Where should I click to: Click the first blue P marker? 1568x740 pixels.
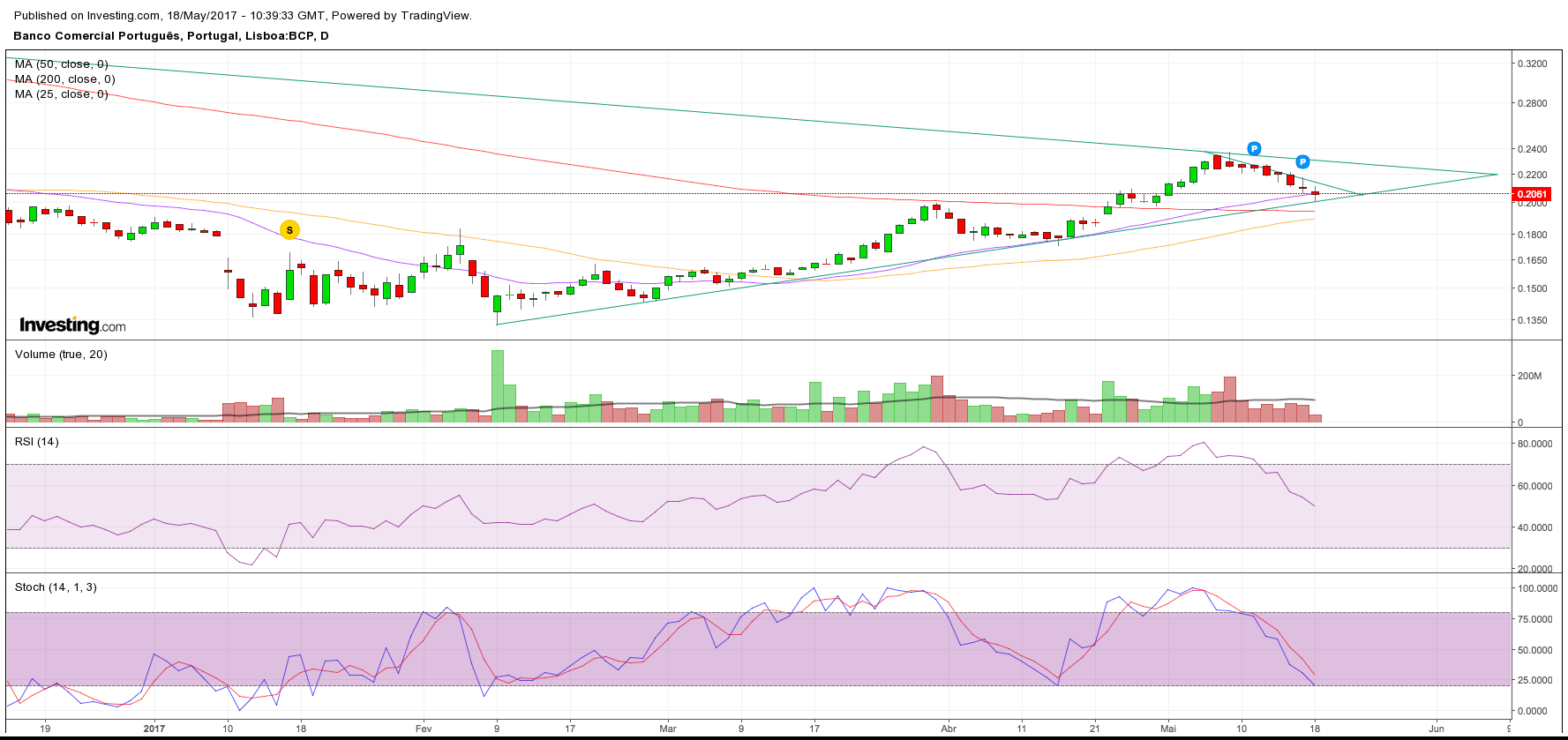pyautogui.click(x=1254, y=149)
